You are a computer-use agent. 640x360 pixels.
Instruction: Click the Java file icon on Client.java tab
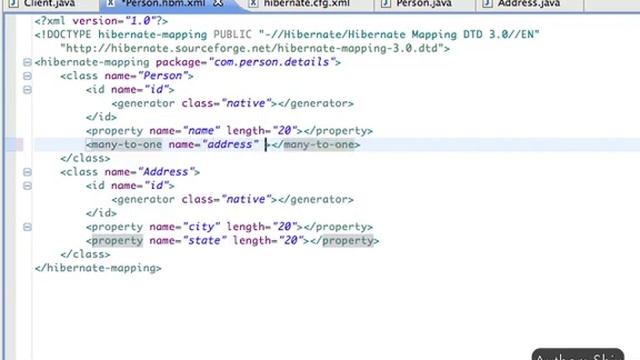pyautogui.click(x=13, y=3)
